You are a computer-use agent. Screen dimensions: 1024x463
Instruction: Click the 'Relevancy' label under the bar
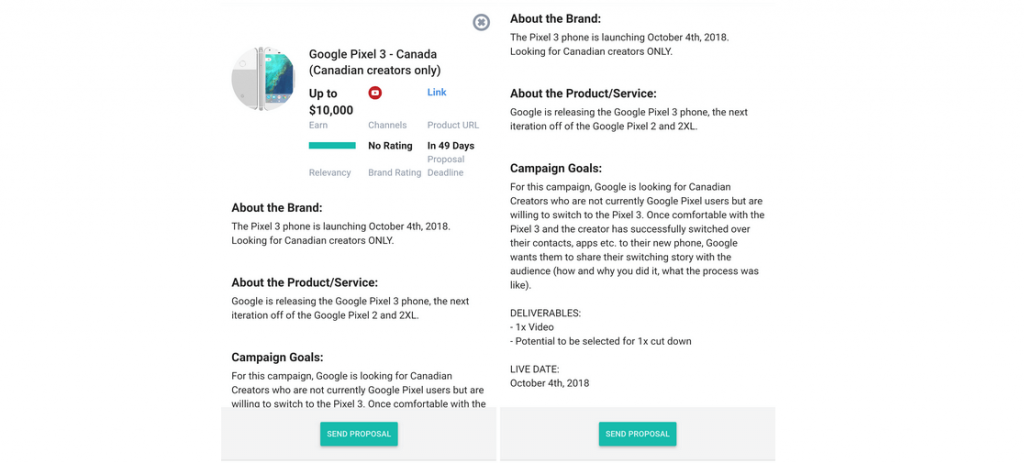tap(330, 173)
